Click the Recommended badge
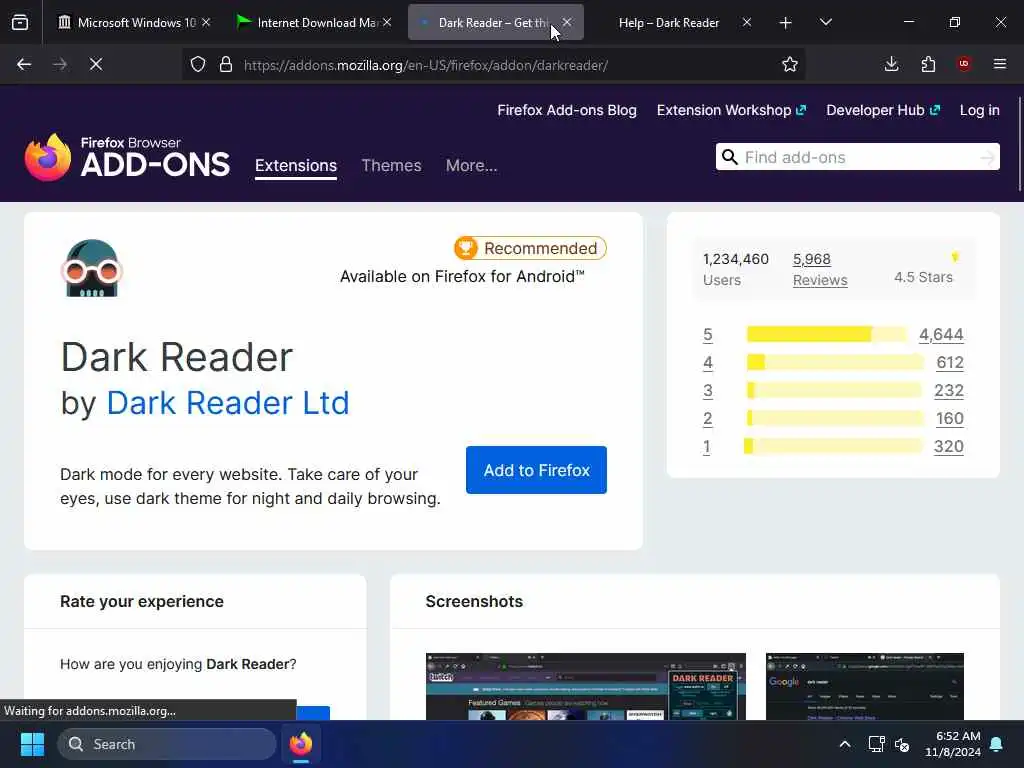The height and width of the screenshot is (768, 1024). [530, 248]
